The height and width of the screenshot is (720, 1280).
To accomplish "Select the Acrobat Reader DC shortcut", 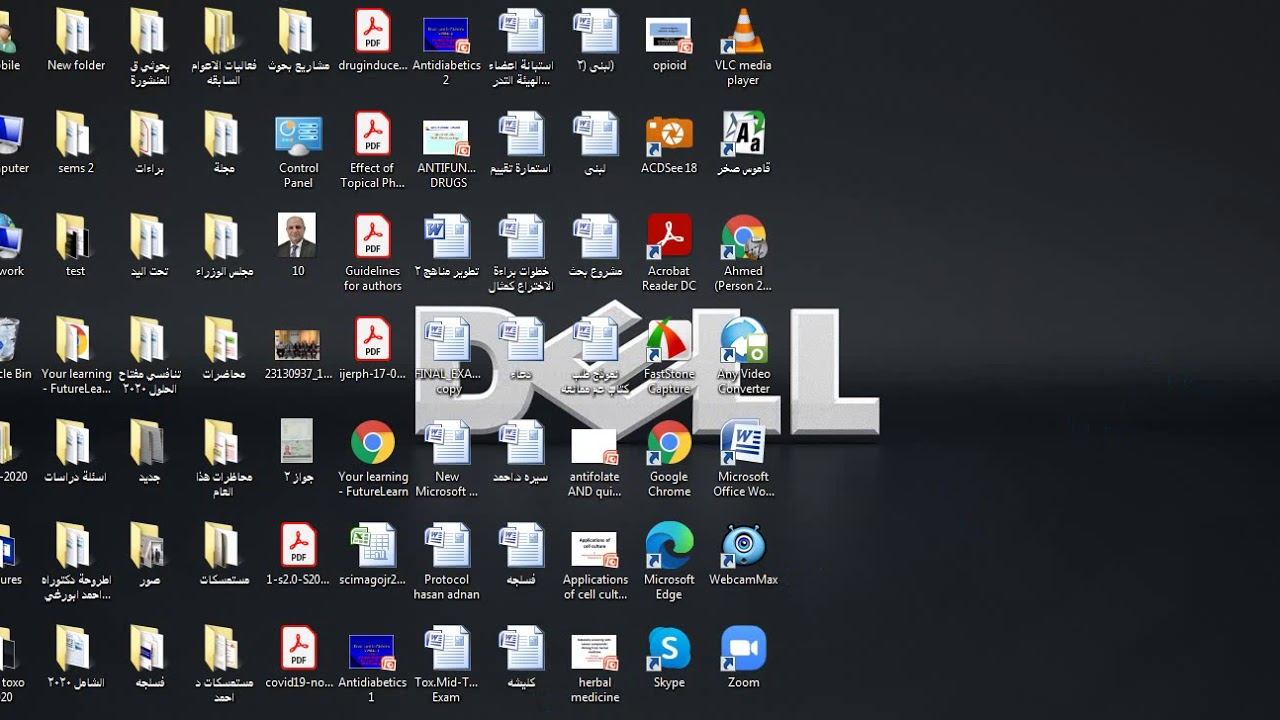I will [x=669, y=253].
